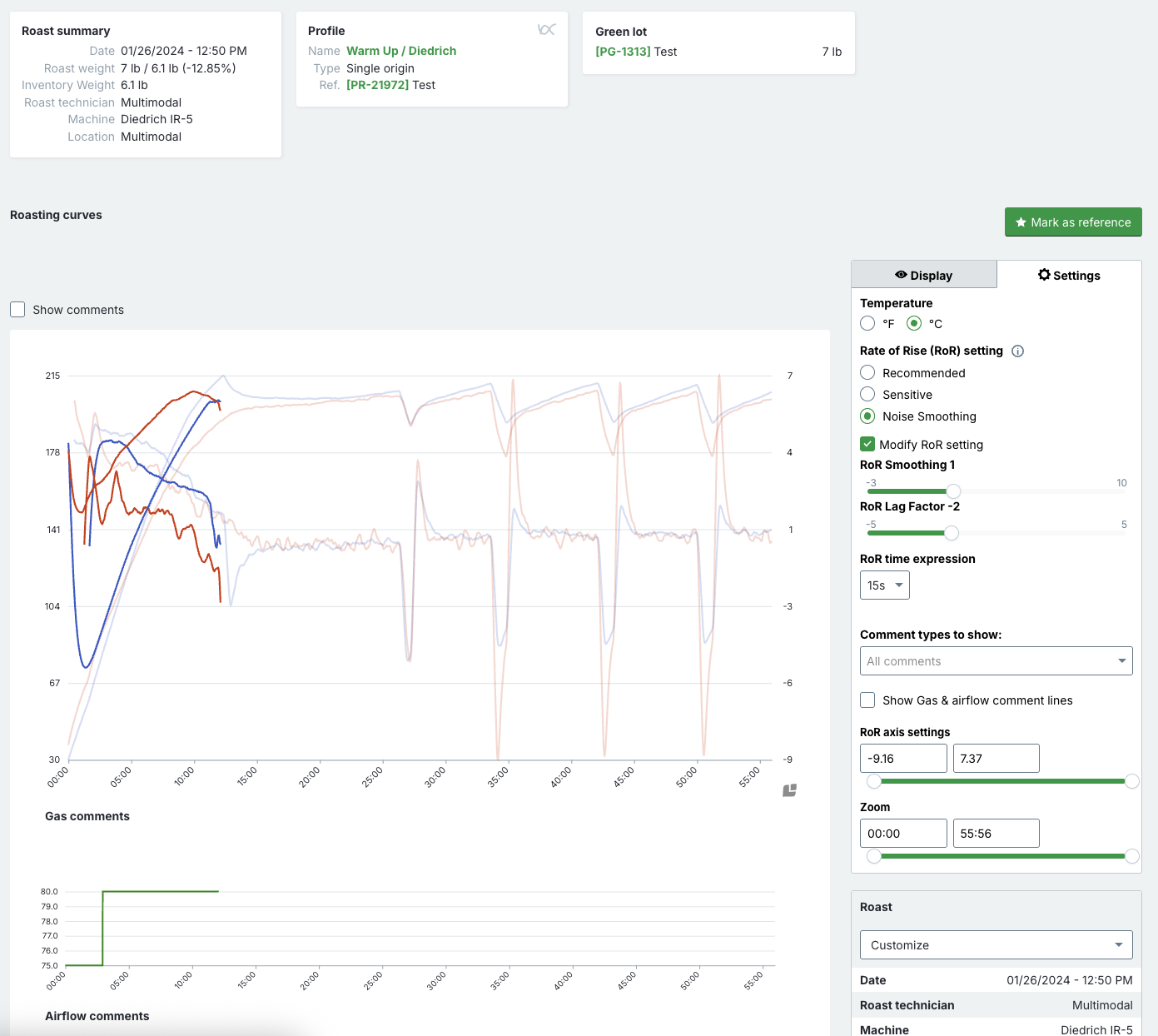Viewport: 1158px width, 1036px height.
Task: Click the star icon in Mark as reference
Action: coord(1021,222)
